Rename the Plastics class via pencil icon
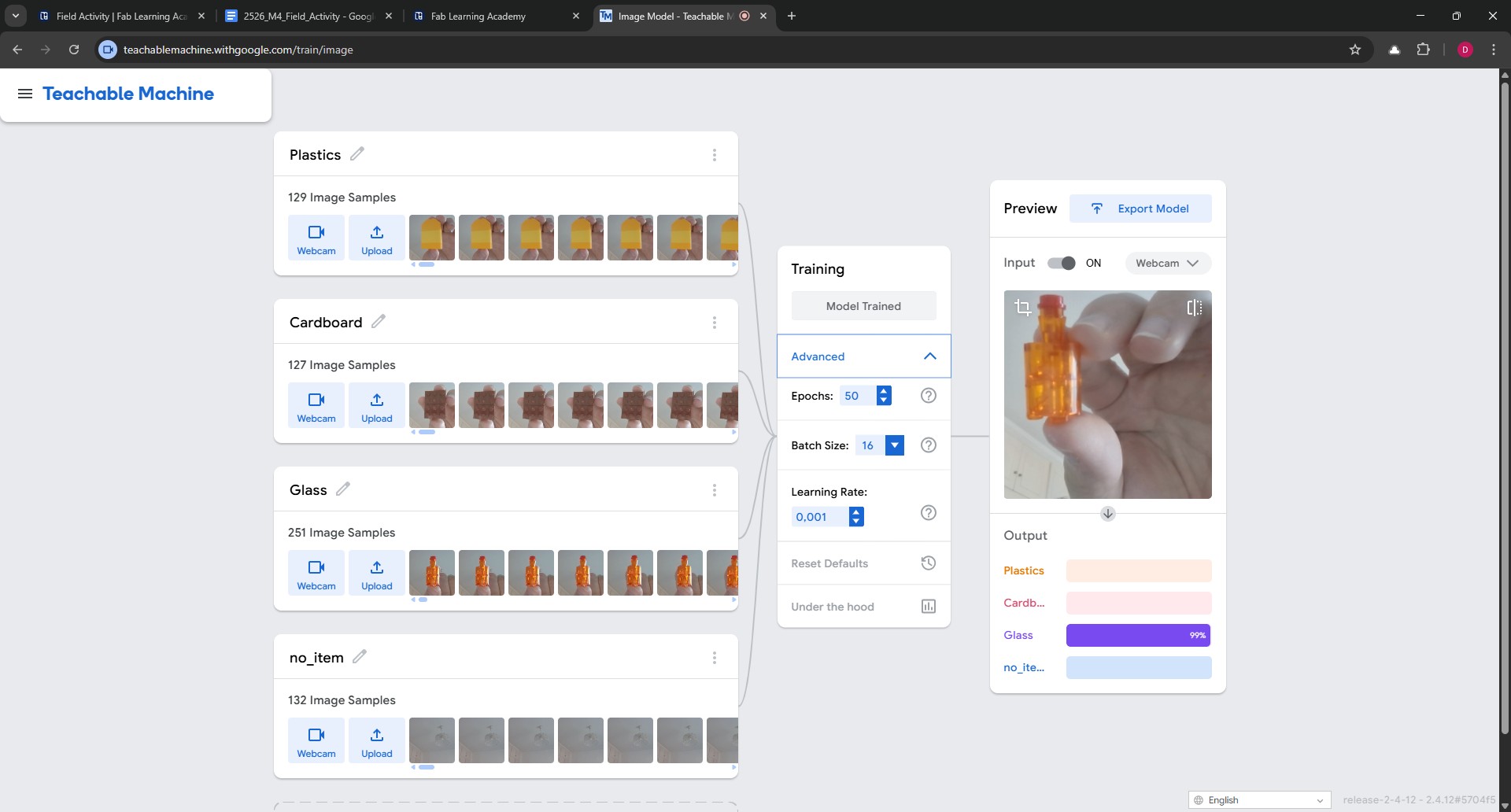 tap(357, 154)
